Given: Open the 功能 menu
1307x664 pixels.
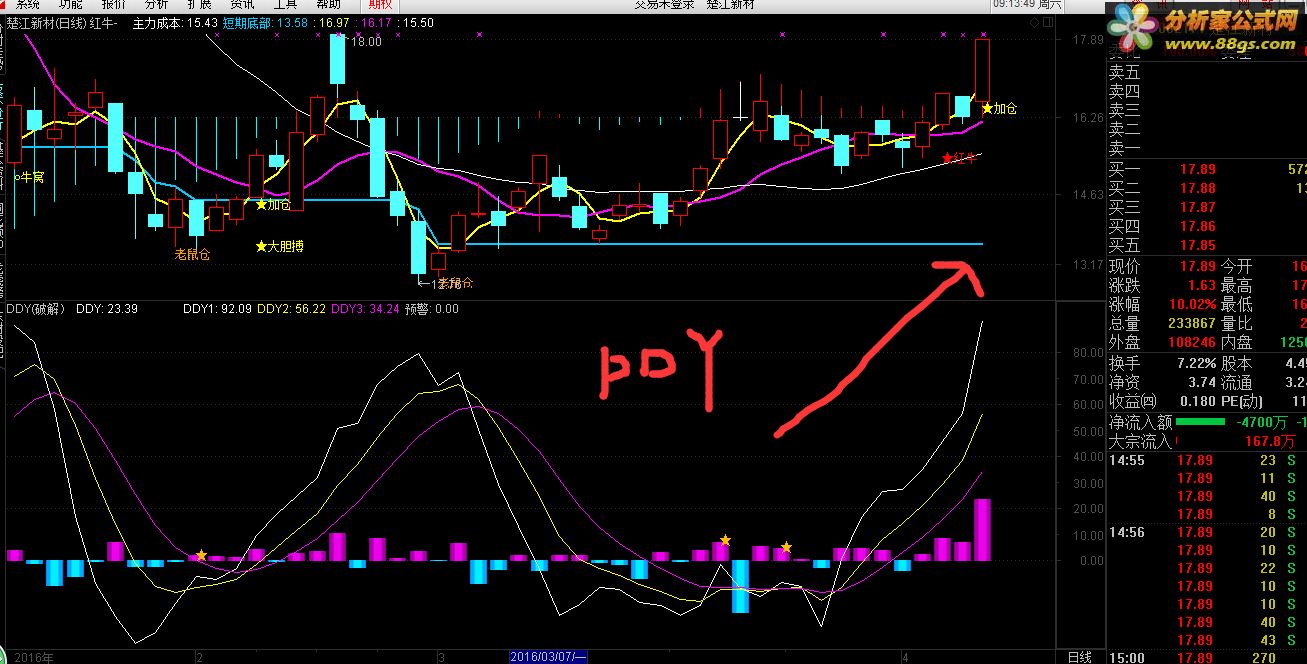Looking at the screenshot, I should (71, 4).
